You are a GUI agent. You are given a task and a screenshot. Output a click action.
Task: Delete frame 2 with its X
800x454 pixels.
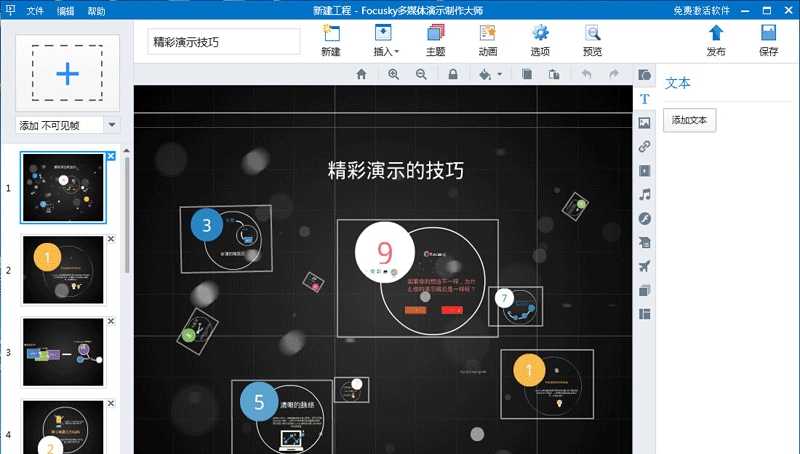pos(111,239)
